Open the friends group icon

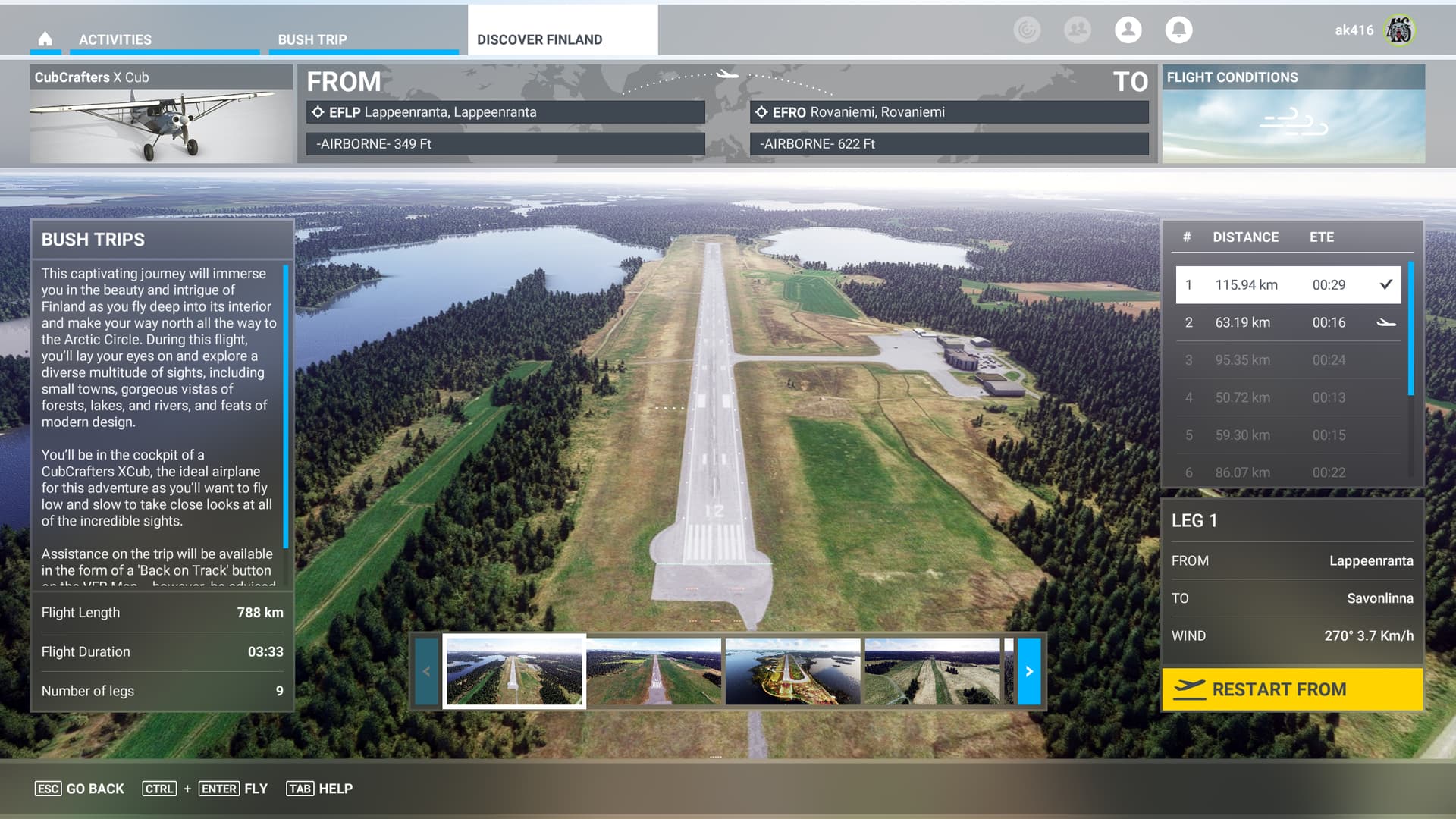click(1077, 30)
